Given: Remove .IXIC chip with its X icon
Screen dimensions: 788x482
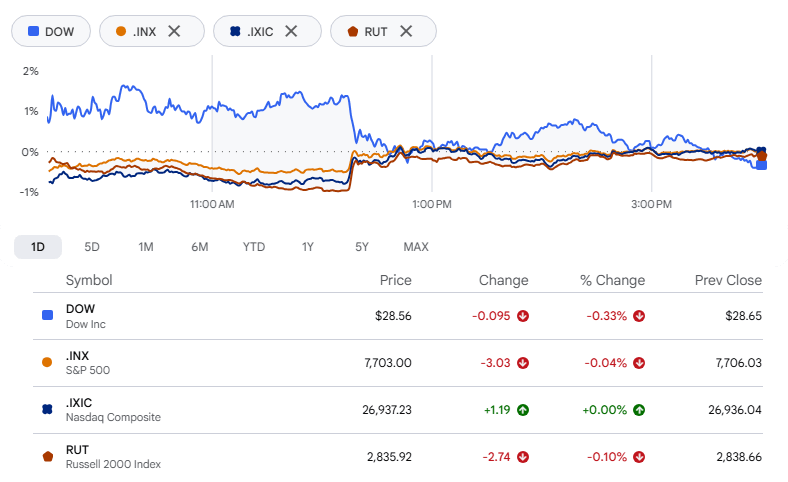Looking at the screenshot, I should click(x=291, y=31).
